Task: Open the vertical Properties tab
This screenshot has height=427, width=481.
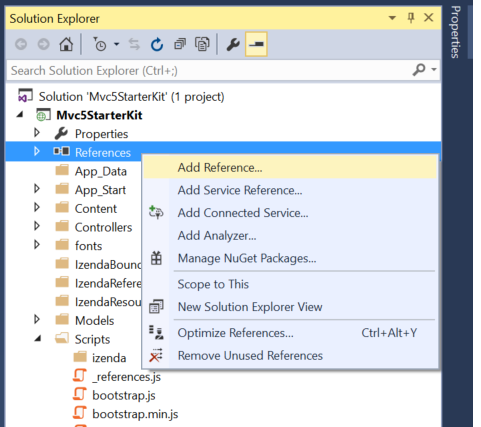Action: coord(455,32)
